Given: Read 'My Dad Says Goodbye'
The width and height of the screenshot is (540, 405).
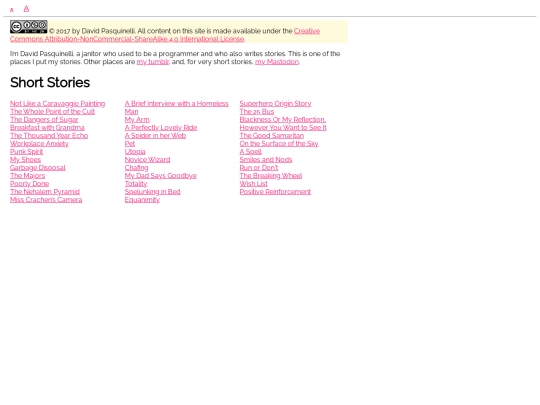Looking at the screenshot, I should (x=161, y=176).
